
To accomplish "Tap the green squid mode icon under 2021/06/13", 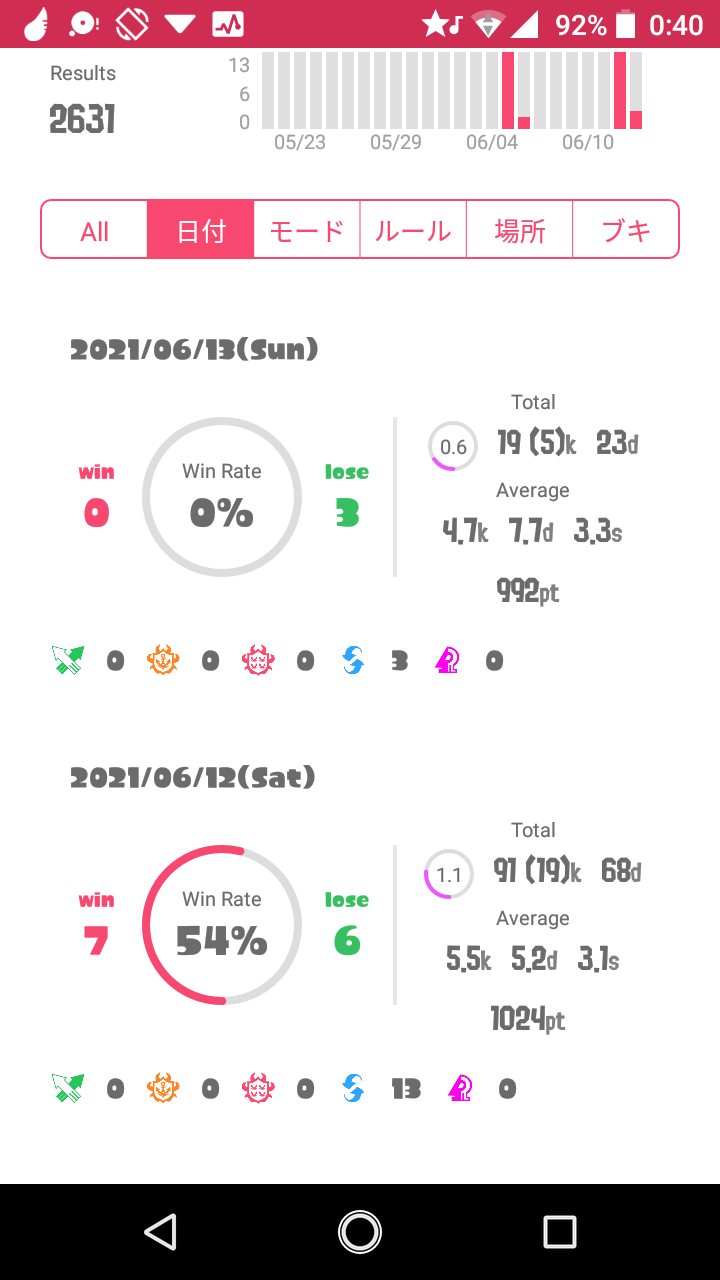I will (68, 660).
